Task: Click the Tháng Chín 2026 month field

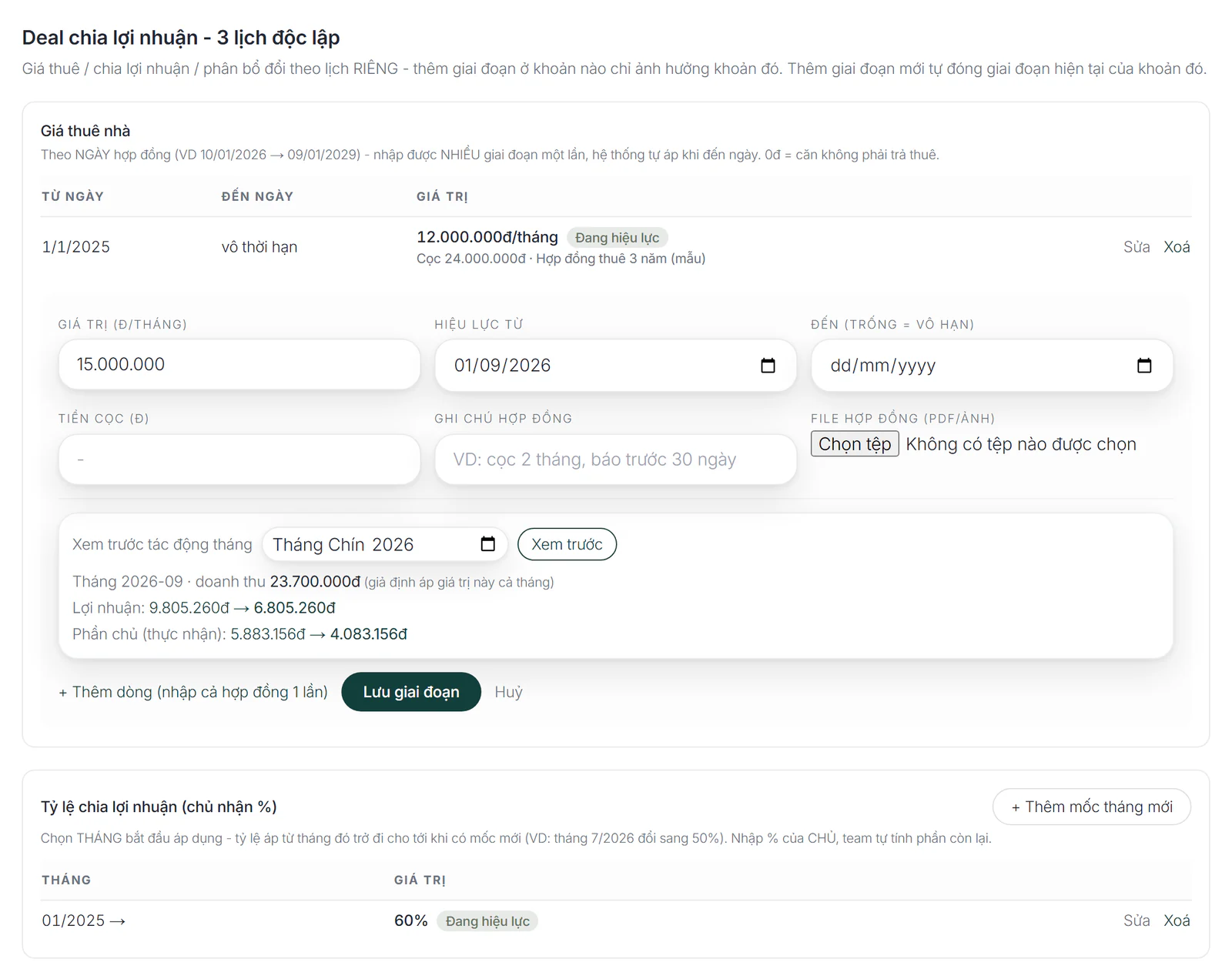Action: click(385, 544)
